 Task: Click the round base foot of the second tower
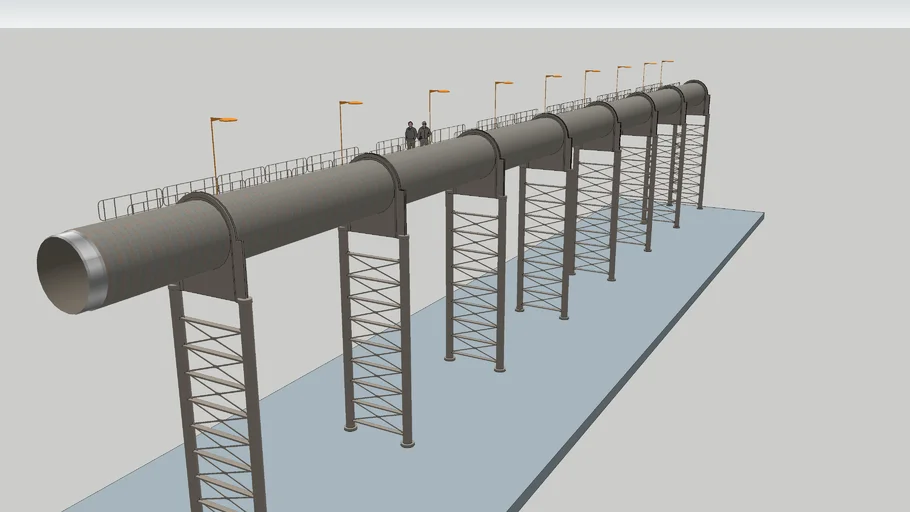click(407, 441)
